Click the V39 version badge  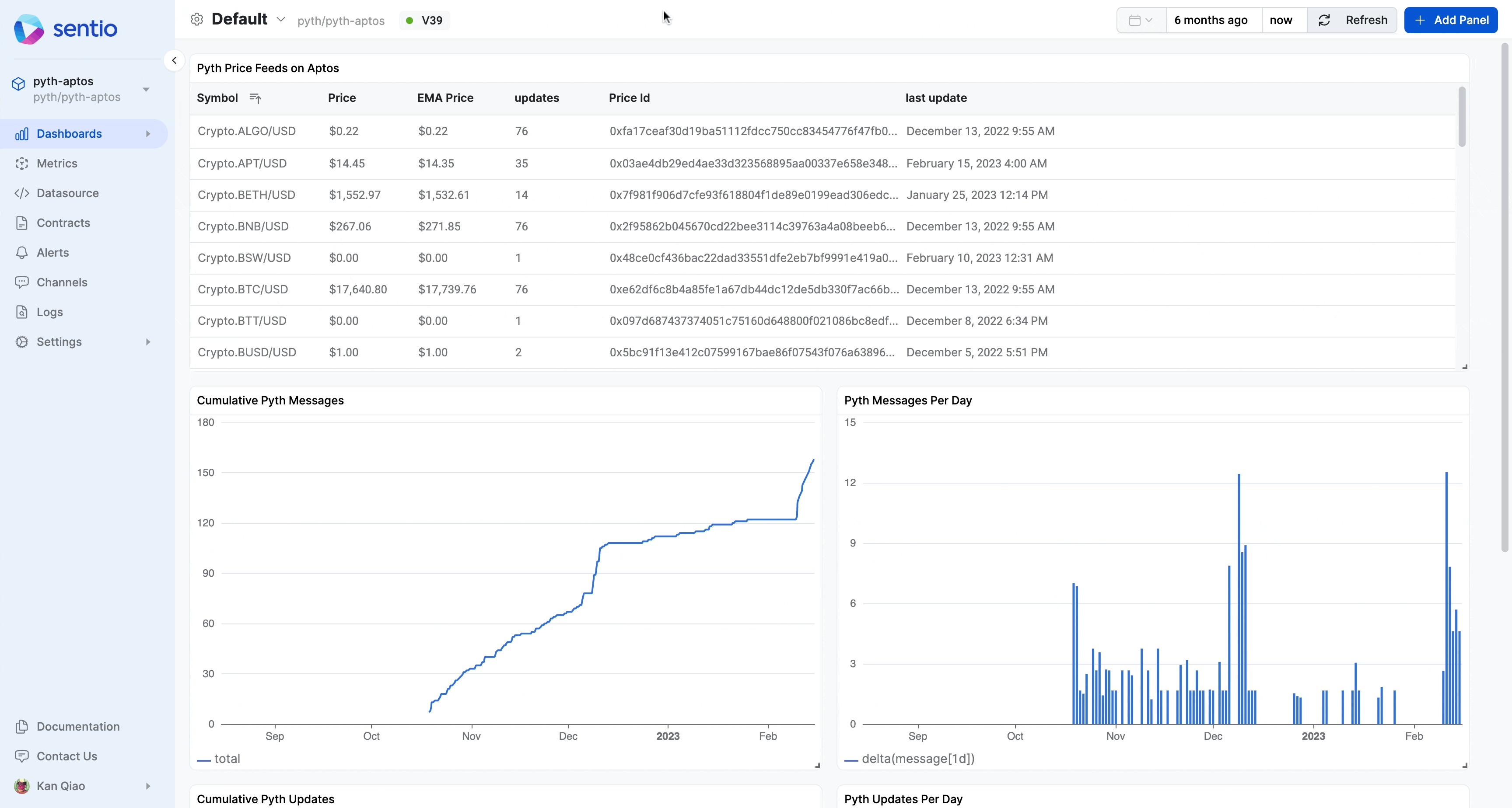(x=424, y=20)
